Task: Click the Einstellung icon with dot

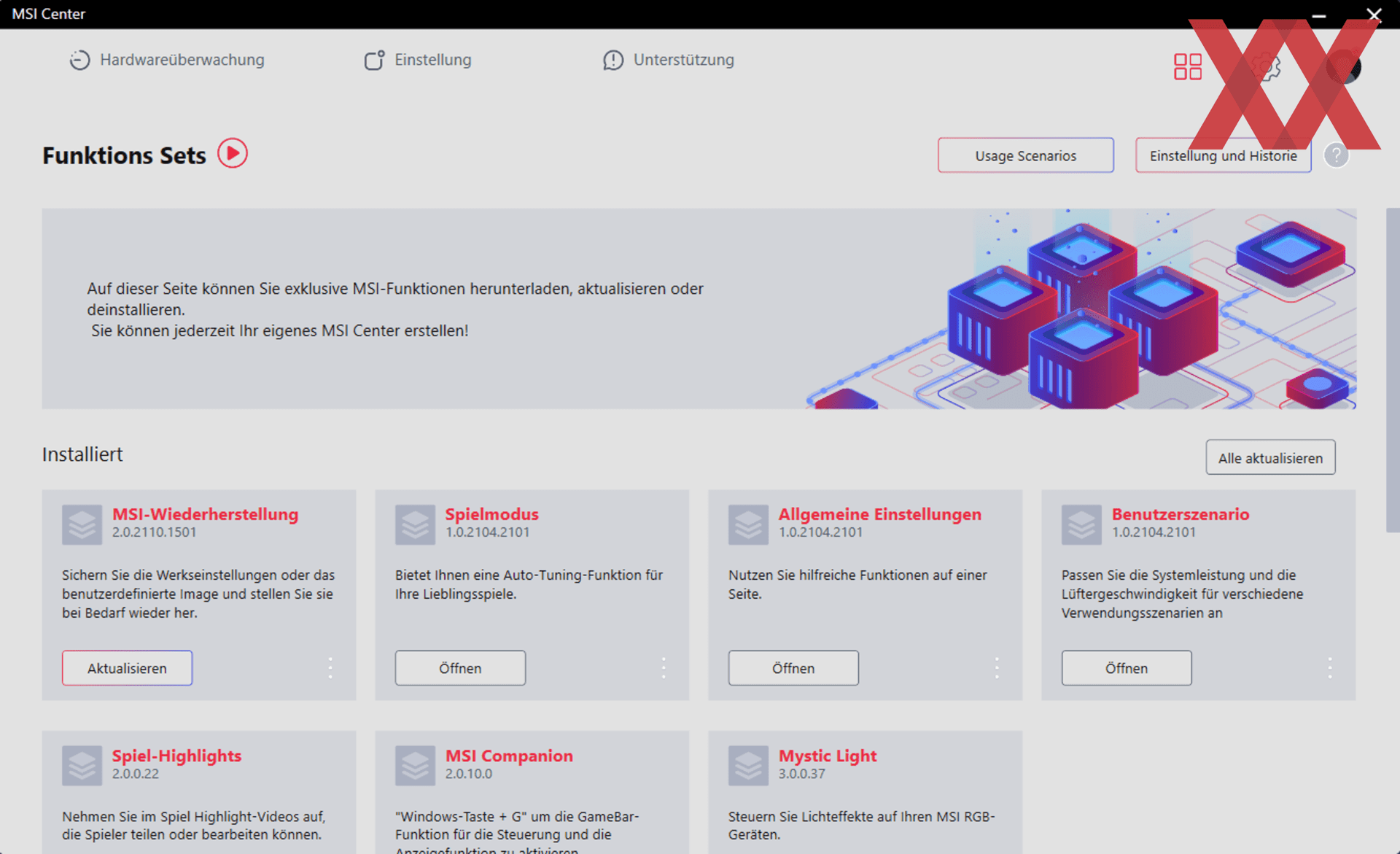Action: [374, 60]
